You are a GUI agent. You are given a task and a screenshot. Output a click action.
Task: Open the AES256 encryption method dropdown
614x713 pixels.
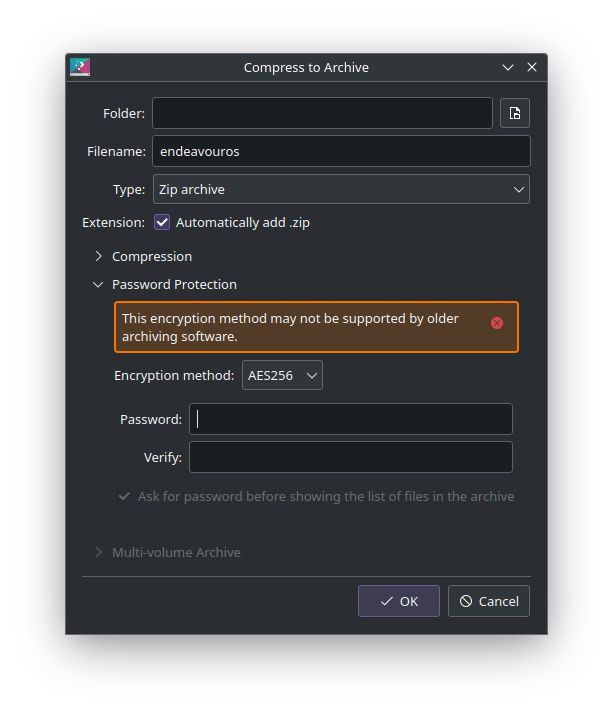pyautogui.click(x=282, y=375)
